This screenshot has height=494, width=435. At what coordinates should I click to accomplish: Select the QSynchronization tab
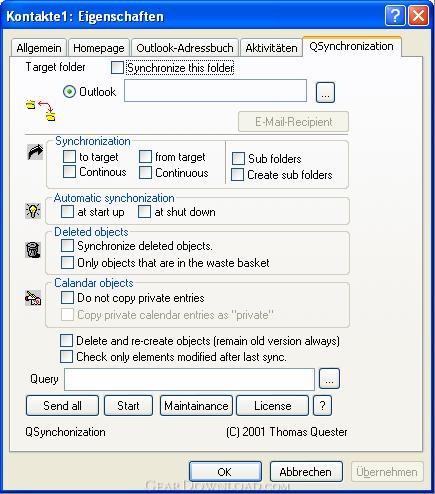tap(351, 46)
